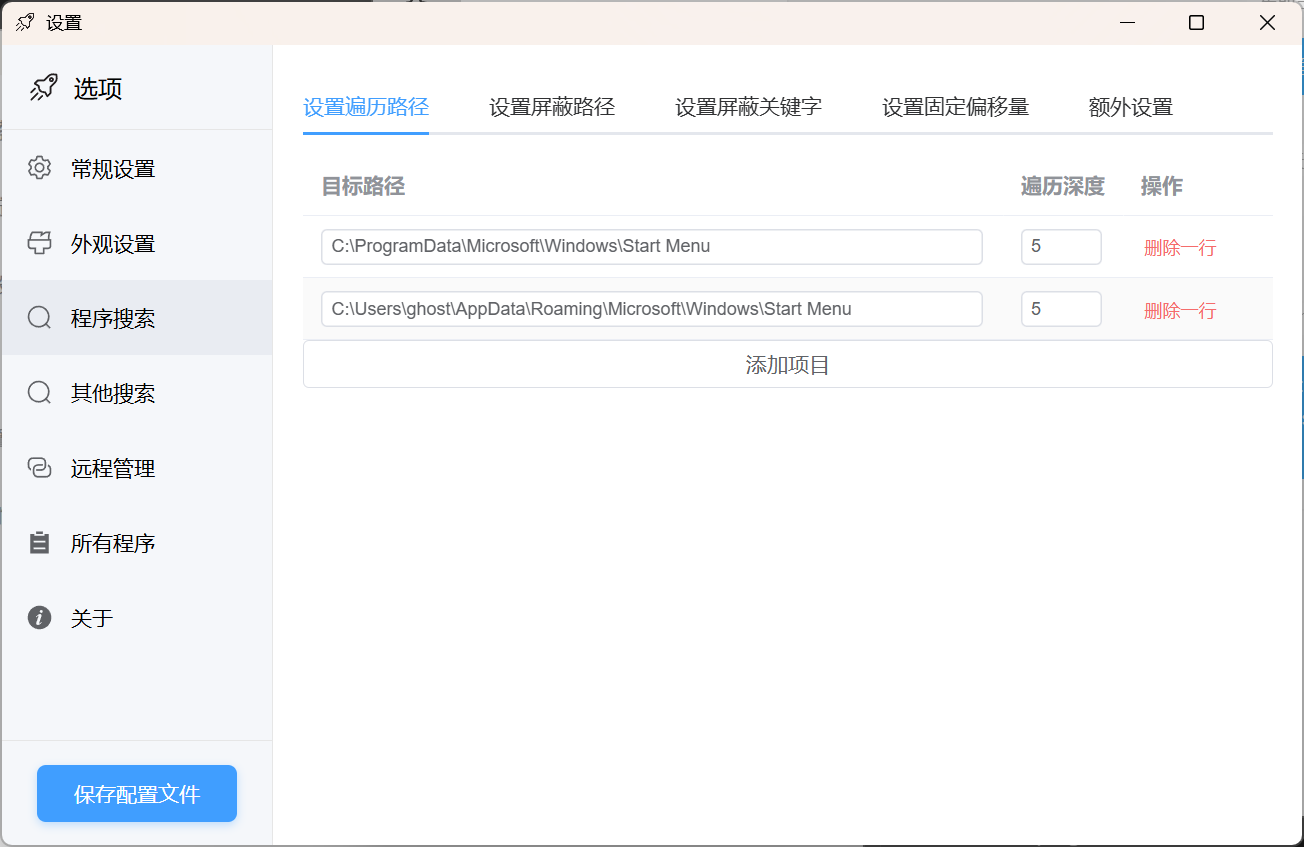This screenshot has height=847, width=1304.
Task: Click the ProgramData Start Menu path field
Action: click(651, 247)
